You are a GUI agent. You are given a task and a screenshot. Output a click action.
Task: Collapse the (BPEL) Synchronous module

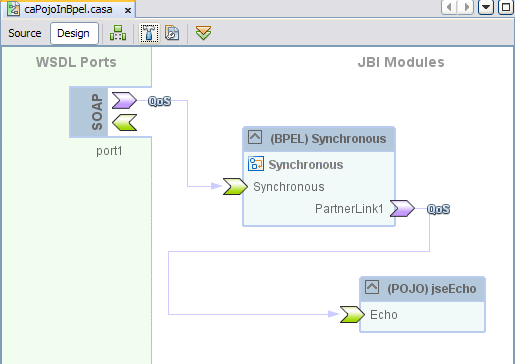coord(255,137)
